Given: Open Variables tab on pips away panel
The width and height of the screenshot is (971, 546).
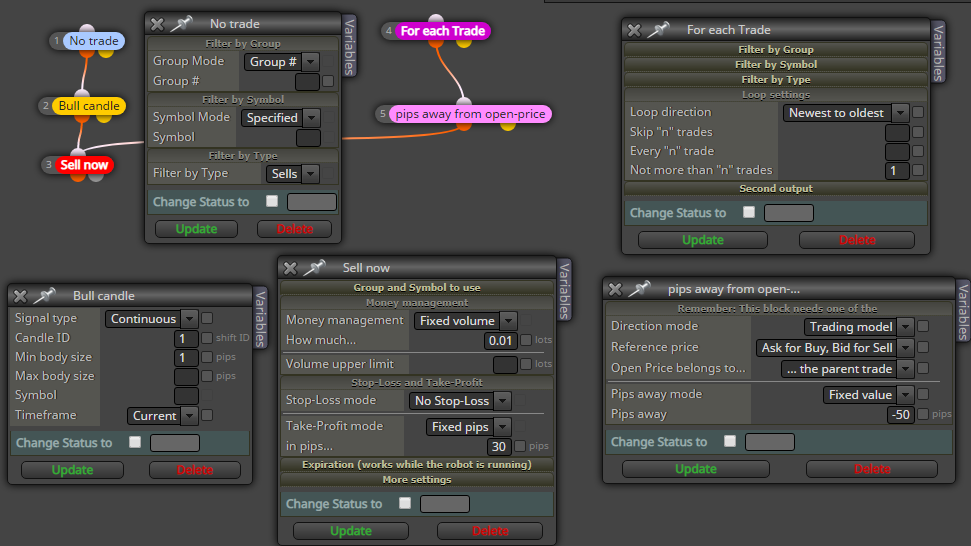Looking at the screenshot, I should click(963, 311).
